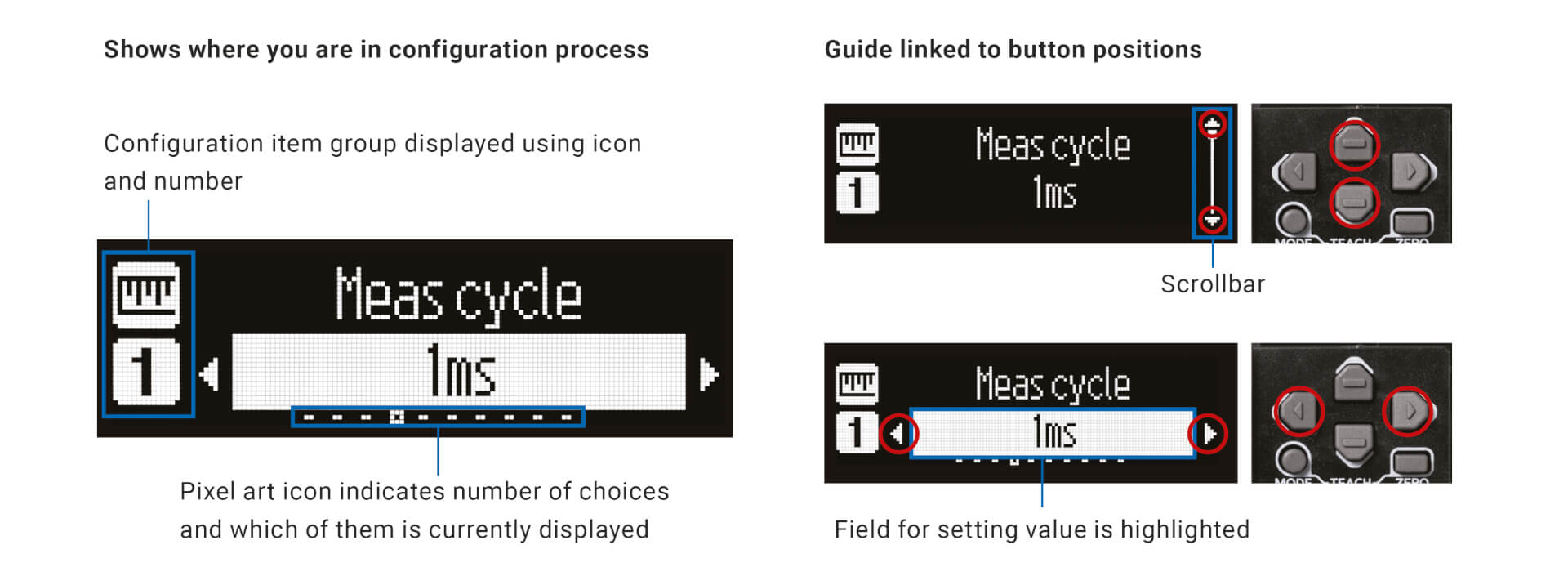Click the Meas cycle title on the large display
This screenshot has height=576, width=1568.
pyautogui.click(x=458, y=295)
